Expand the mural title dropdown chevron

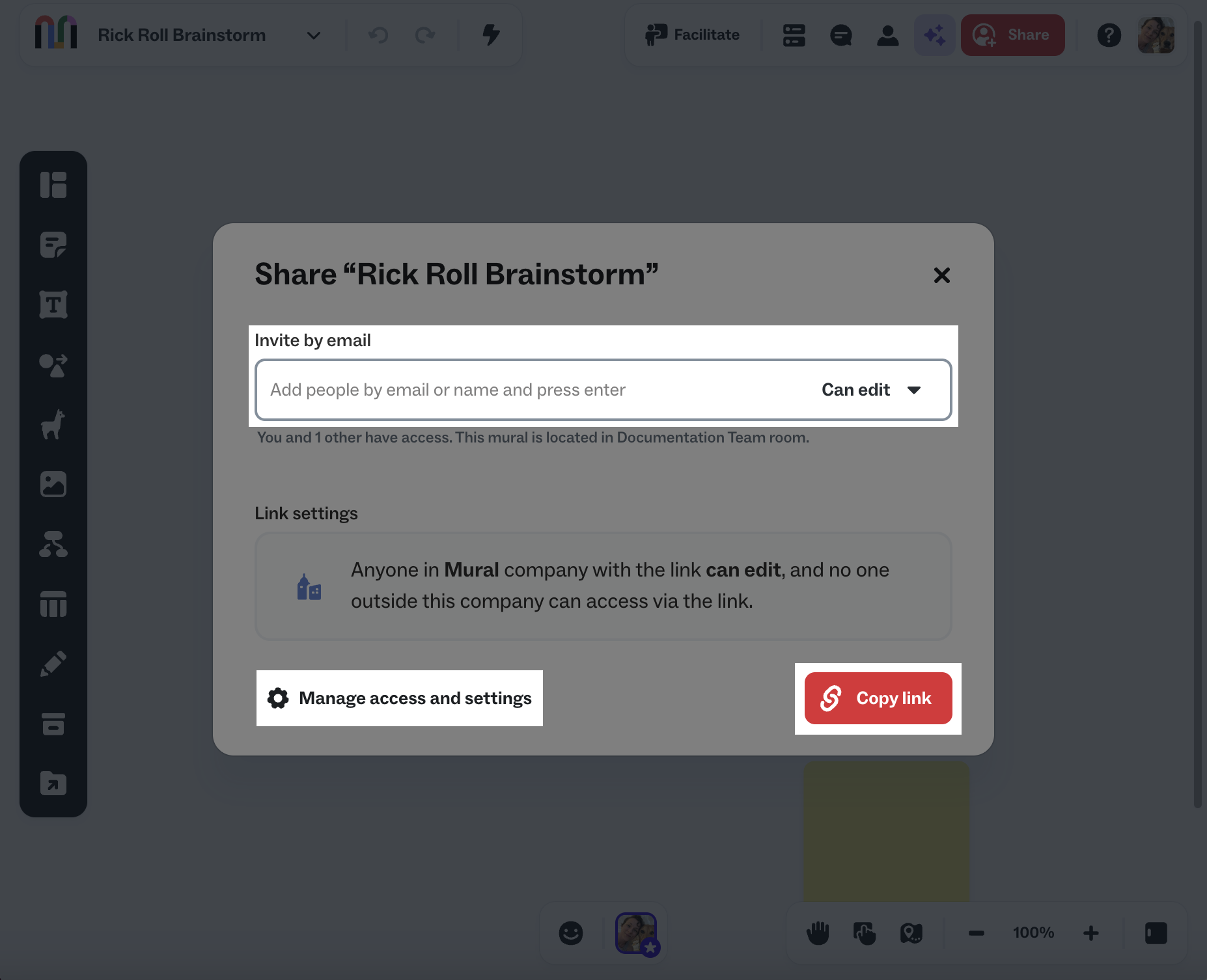[313, 36]
